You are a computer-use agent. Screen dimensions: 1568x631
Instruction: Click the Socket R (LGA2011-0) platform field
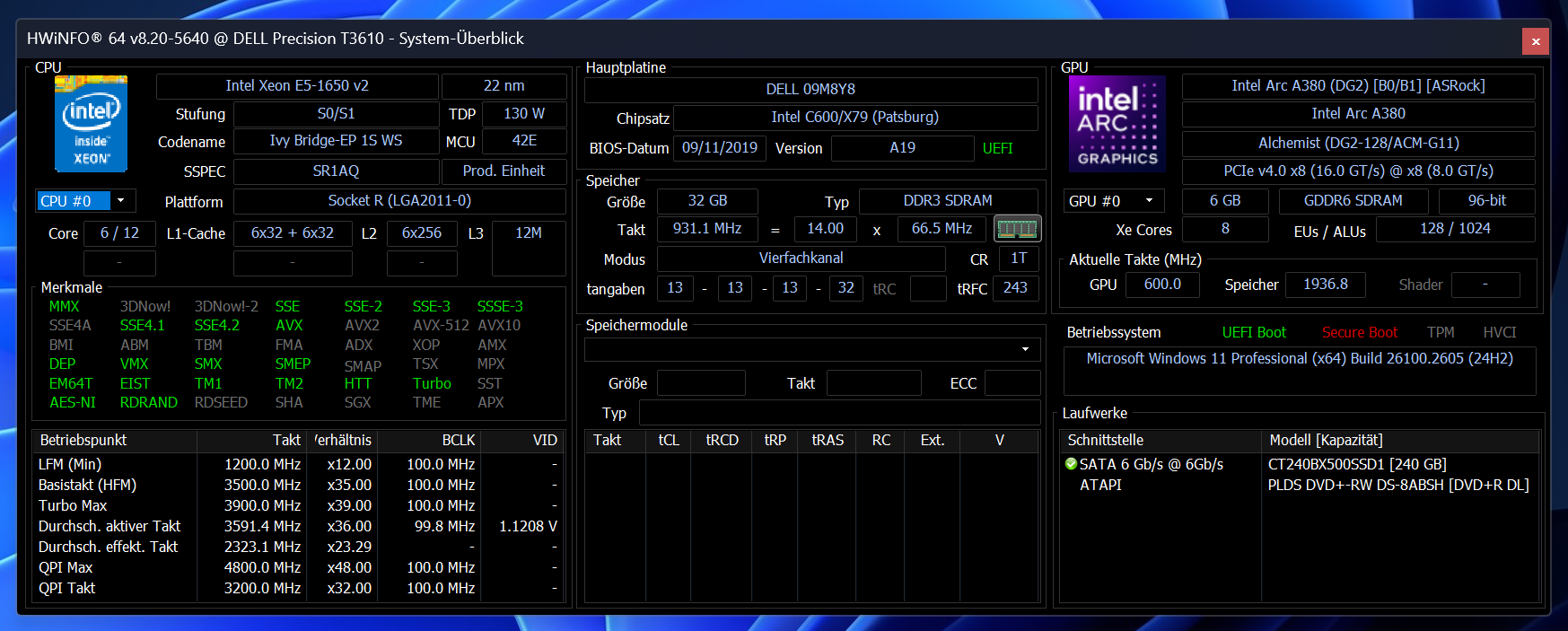point(399,201)
